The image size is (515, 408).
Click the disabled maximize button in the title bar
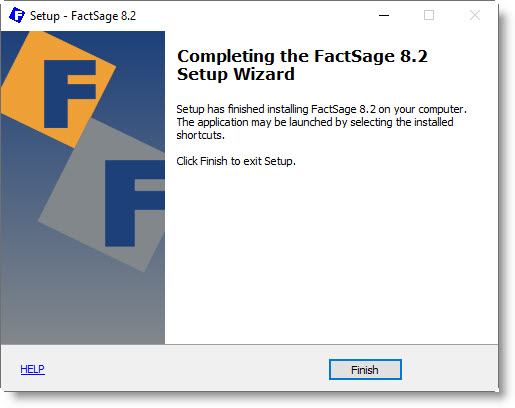tap(429, 15)
